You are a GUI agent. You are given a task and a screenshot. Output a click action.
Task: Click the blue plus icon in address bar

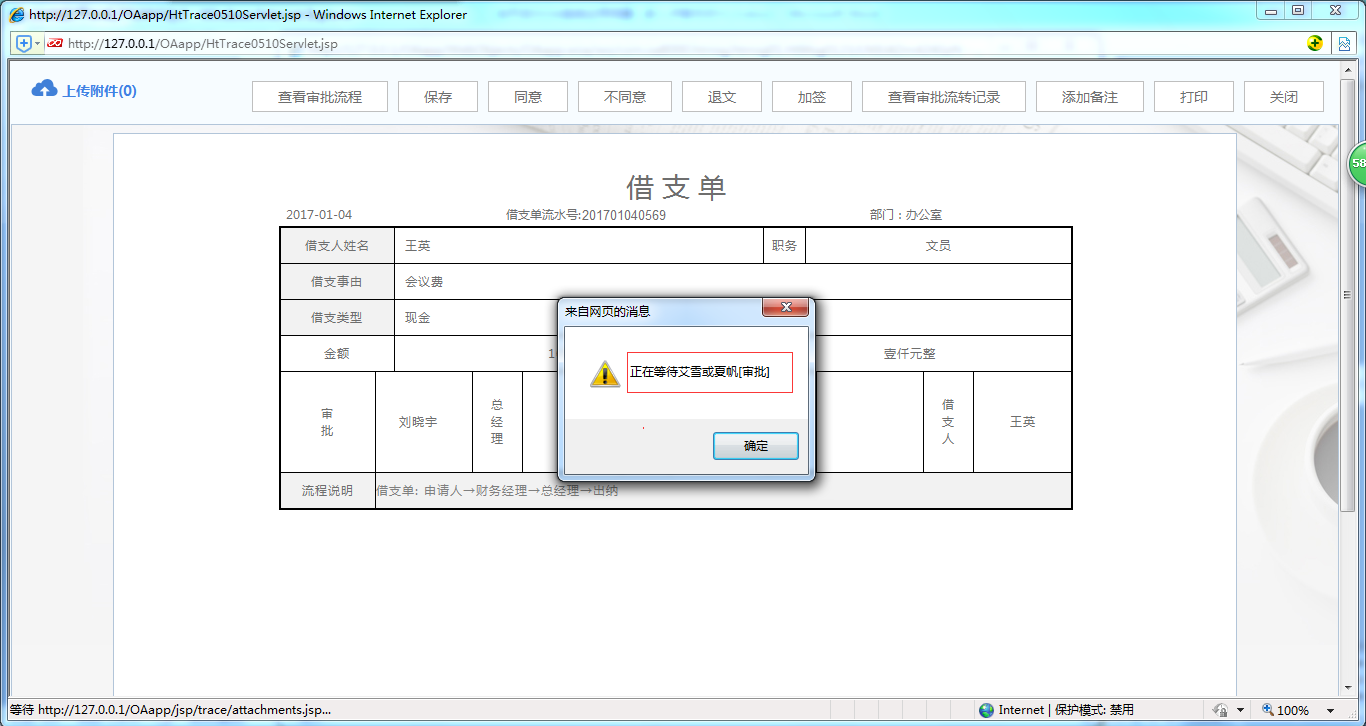(24, 44)
